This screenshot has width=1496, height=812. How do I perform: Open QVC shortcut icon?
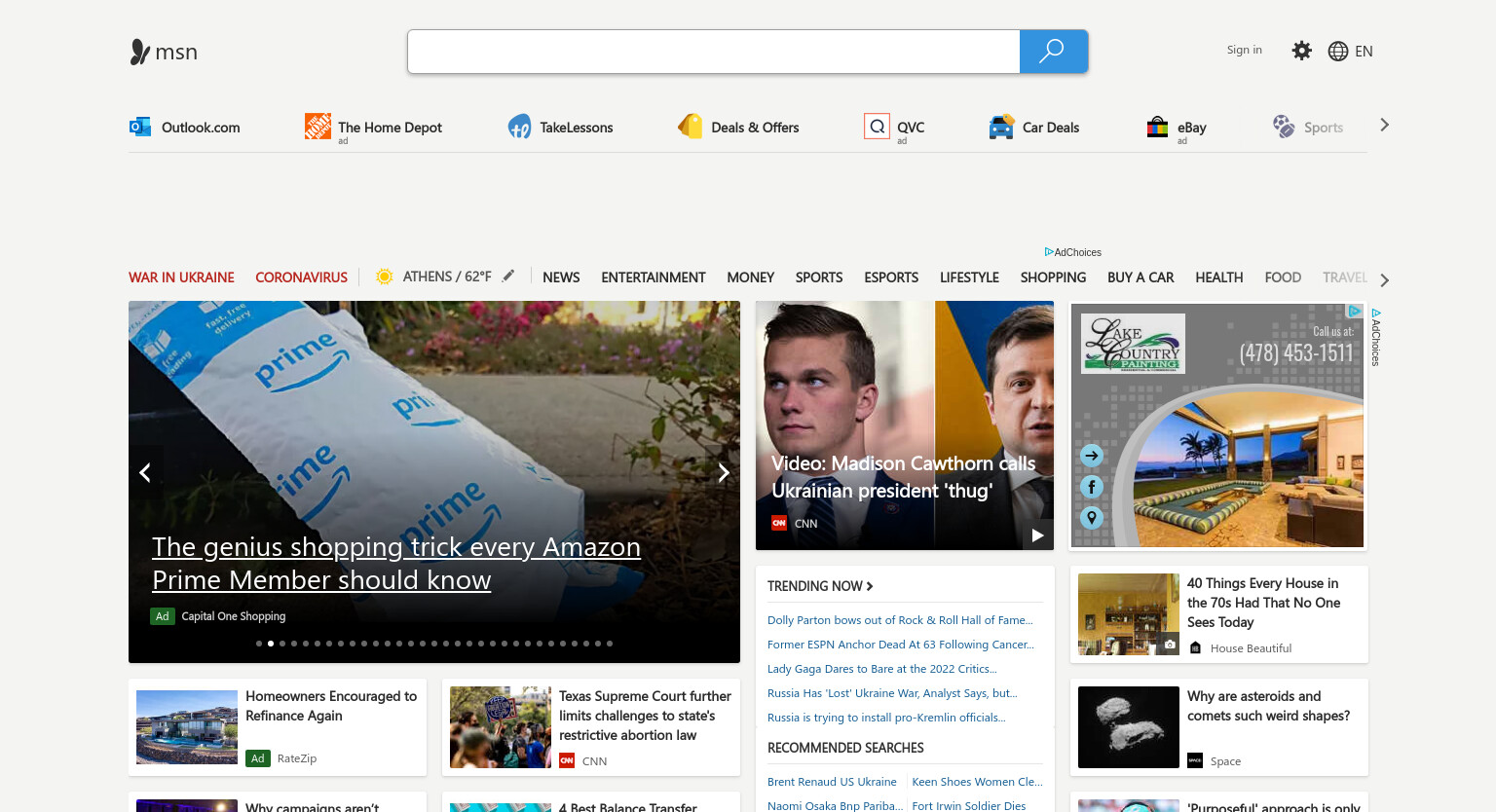tap(877, 126)
